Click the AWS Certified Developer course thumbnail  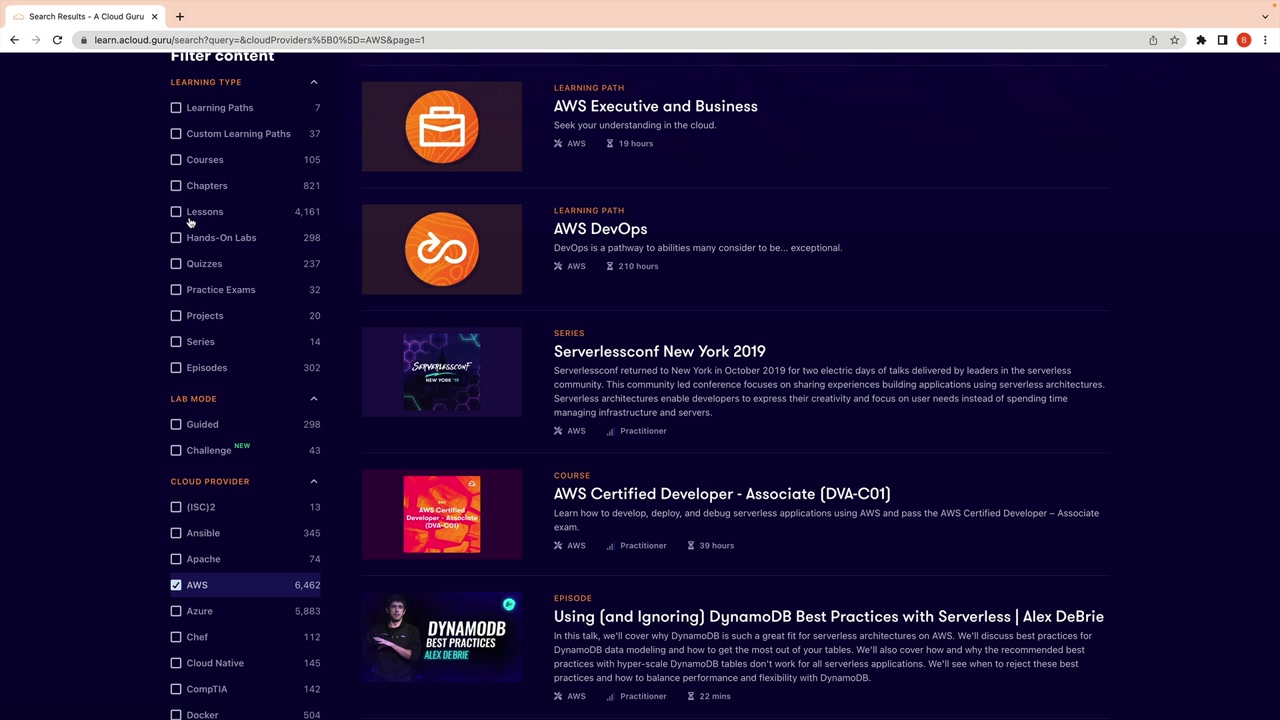[442, 515]
